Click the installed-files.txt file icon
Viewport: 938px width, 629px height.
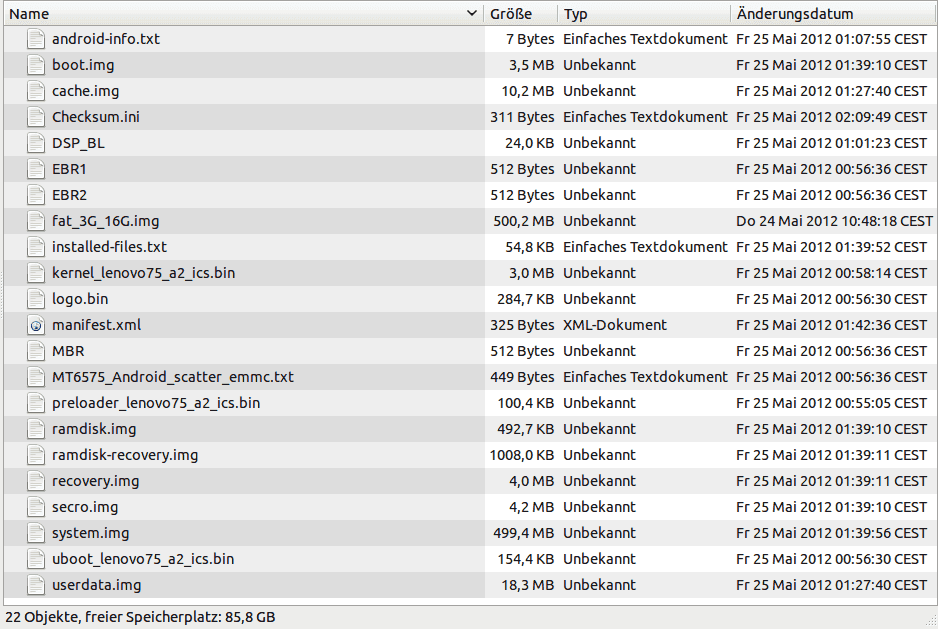[x=36, y=247]
